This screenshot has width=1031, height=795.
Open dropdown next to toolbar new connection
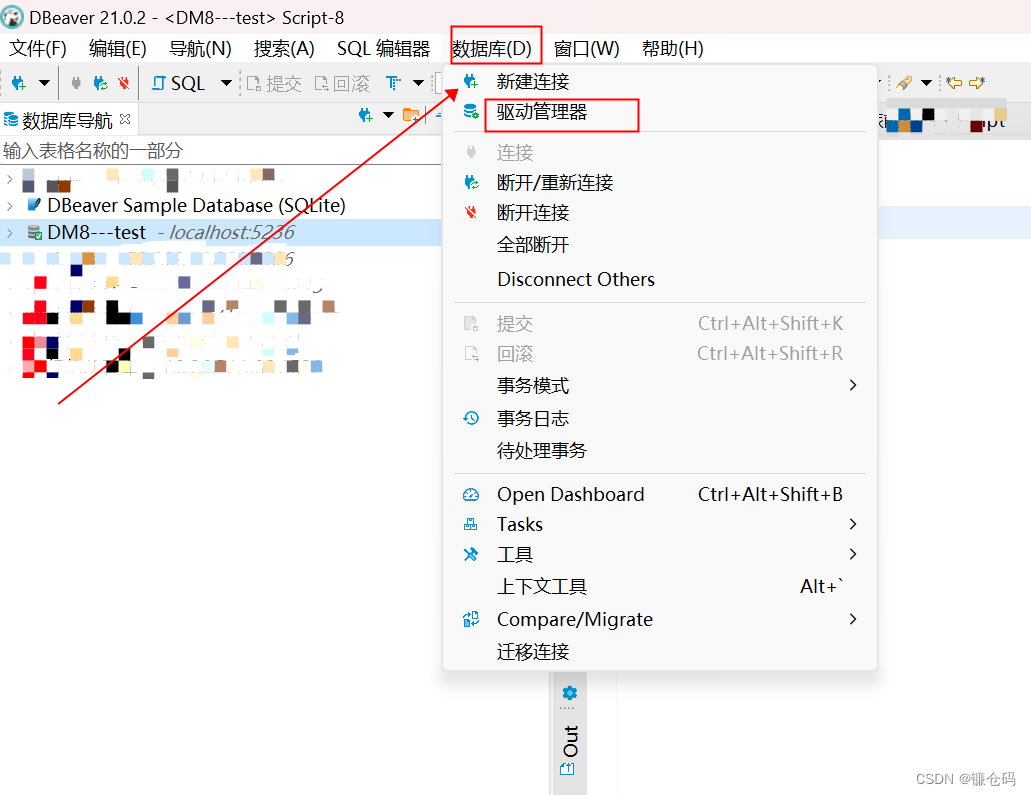(44, 83)
